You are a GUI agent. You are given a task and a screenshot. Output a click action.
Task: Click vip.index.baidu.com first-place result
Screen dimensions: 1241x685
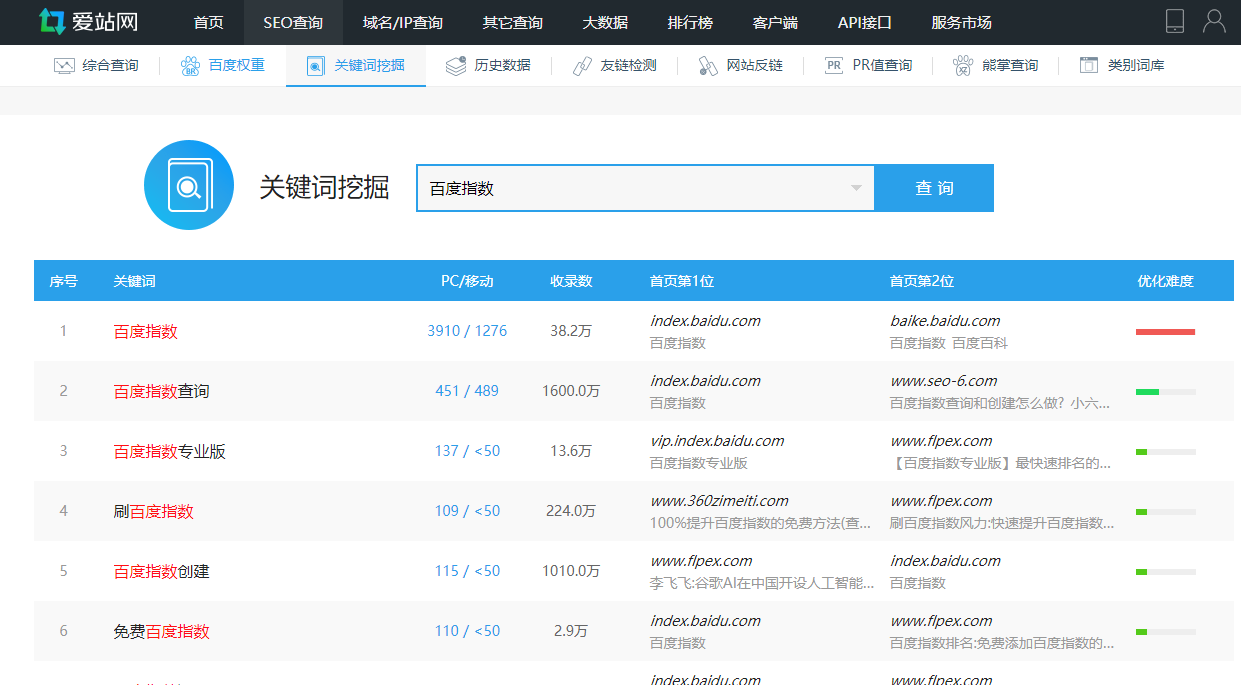[717, 441]
